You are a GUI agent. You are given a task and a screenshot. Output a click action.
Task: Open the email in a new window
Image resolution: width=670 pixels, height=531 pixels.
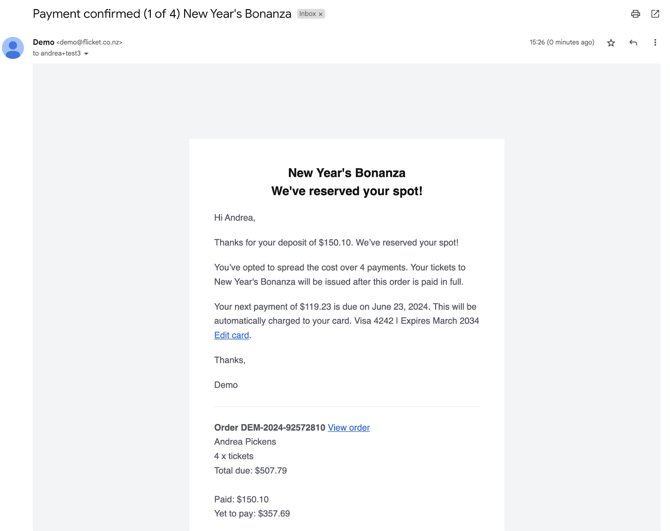coord(655,14)
